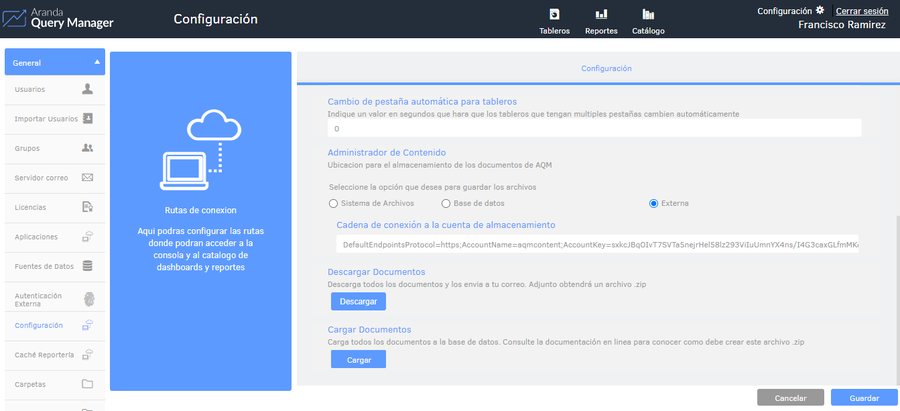Select the Externa storage option

pos(654,204)
